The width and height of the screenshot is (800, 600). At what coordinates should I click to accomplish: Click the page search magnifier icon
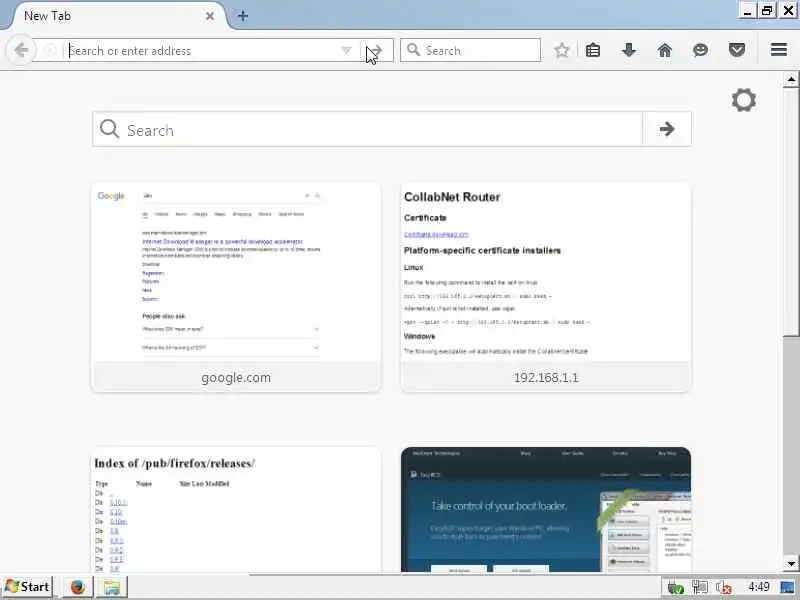tap(109, 129)
